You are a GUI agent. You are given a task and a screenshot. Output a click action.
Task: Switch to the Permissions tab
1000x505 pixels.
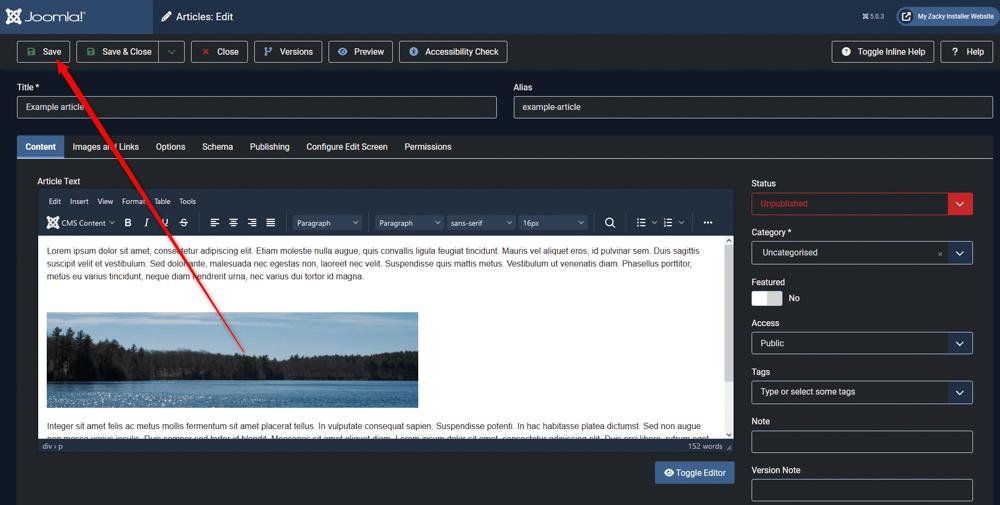tap(427, 147)
